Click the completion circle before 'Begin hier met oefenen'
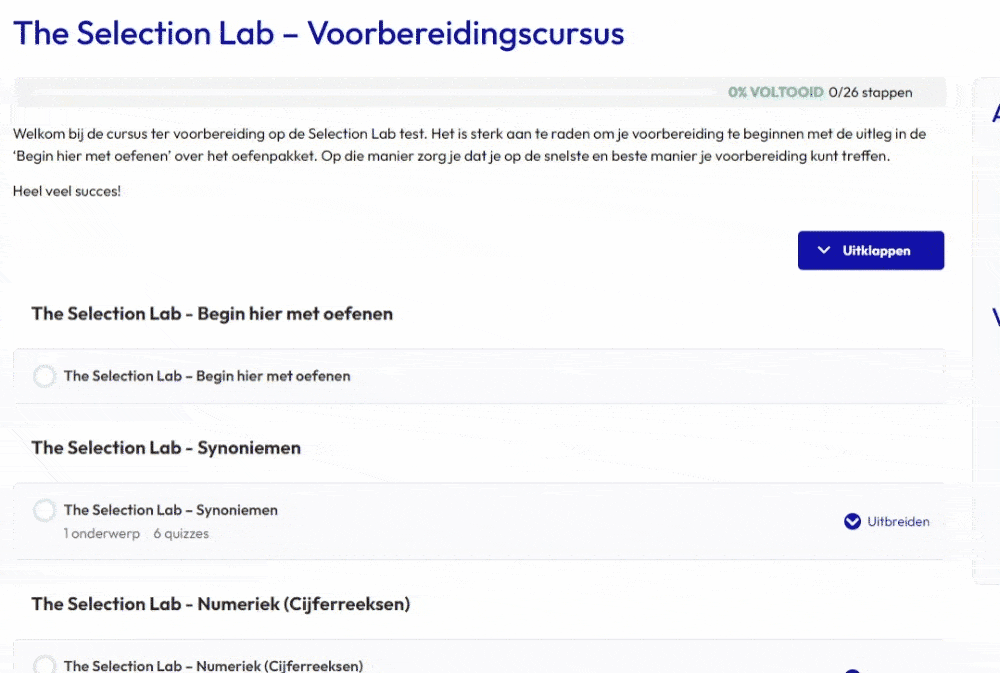1000x673 pixels. click(44, 376)
